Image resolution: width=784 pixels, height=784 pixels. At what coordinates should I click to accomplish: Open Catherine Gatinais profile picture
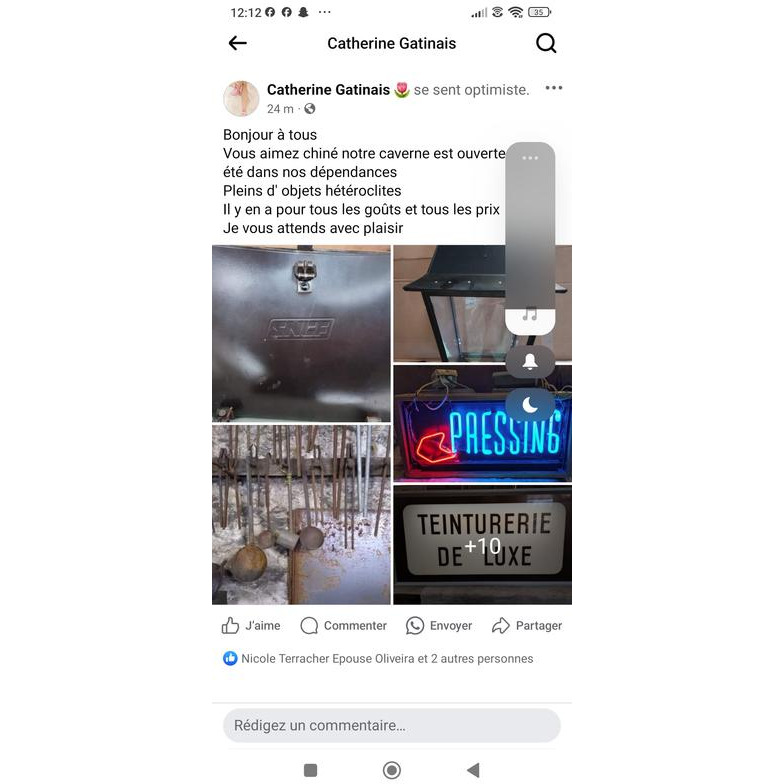241,98
